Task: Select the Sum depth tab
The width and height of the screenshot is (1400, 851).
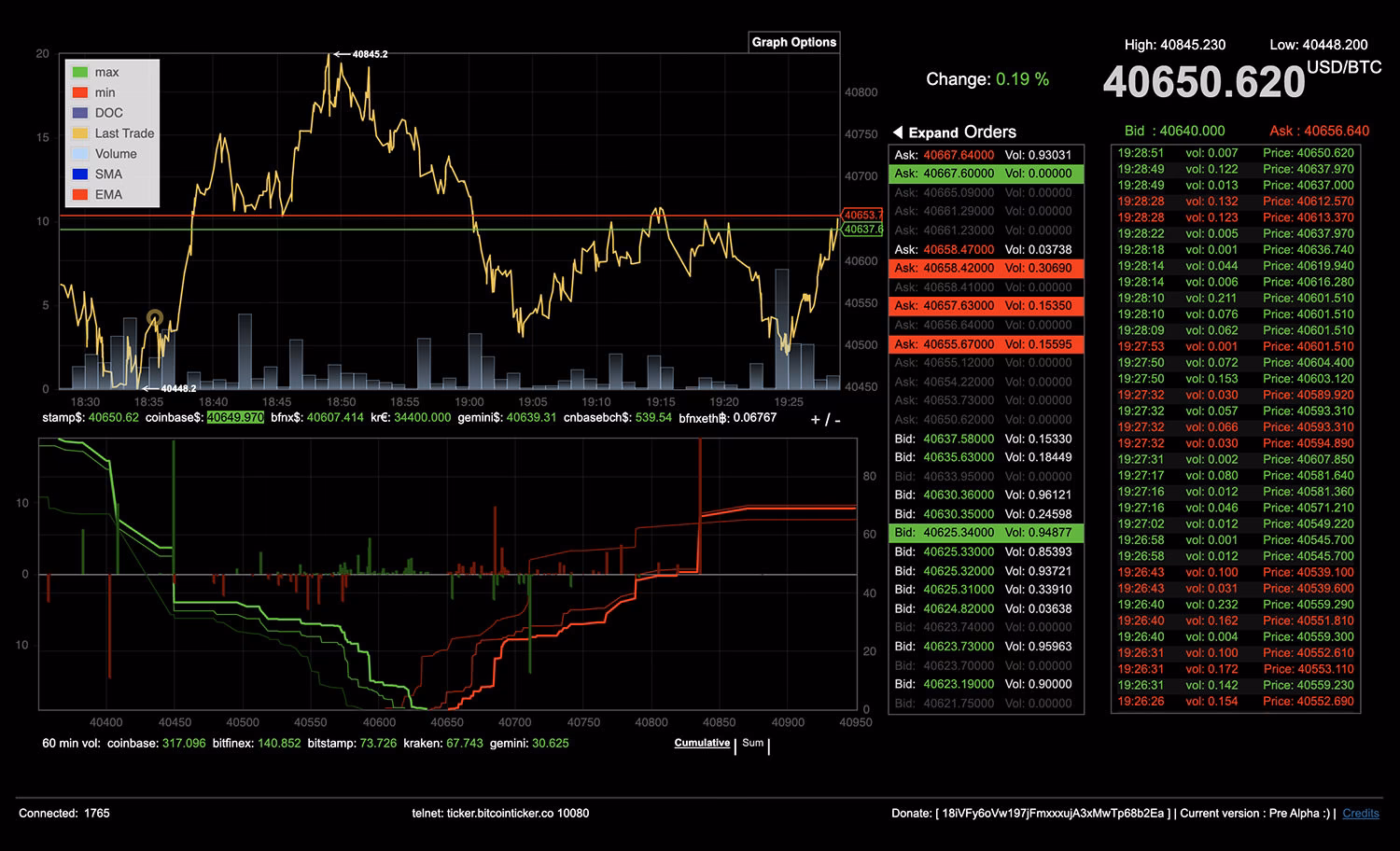Action: pyautogui.click(x=752, y=743)
